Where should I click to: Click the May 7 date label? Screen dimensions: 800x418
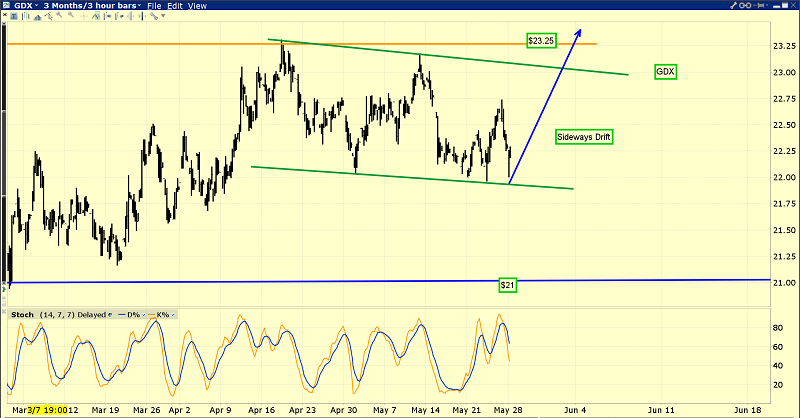(x=385, y=410)
